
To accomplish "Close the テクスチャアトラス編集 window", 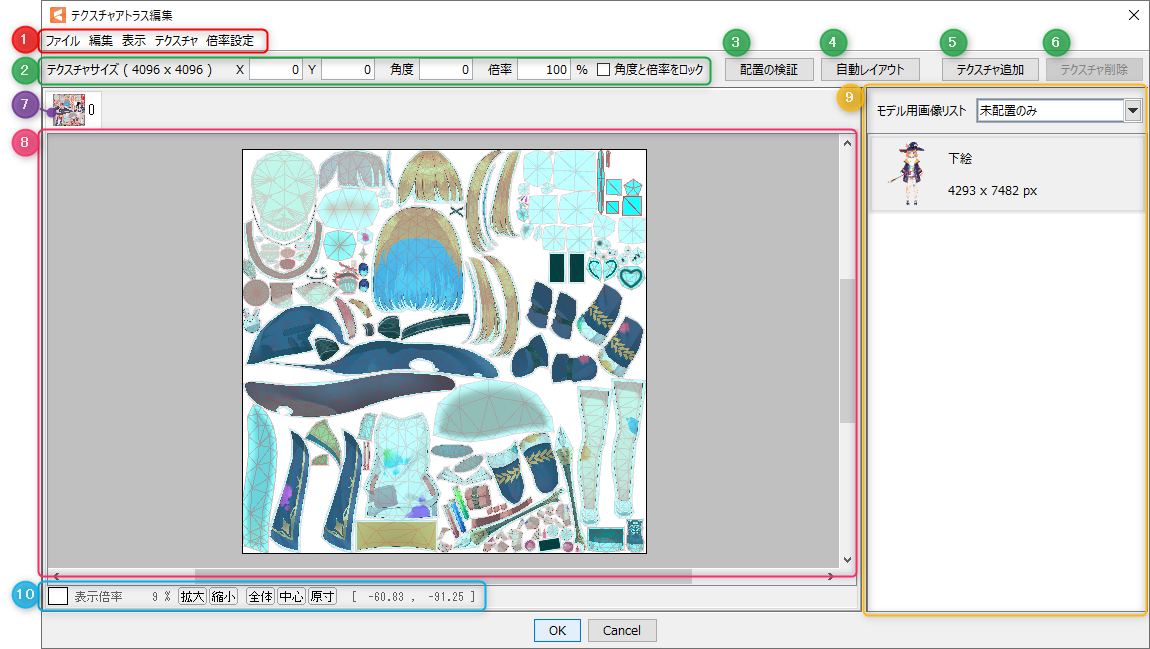I will click(x=1133, y=15).
